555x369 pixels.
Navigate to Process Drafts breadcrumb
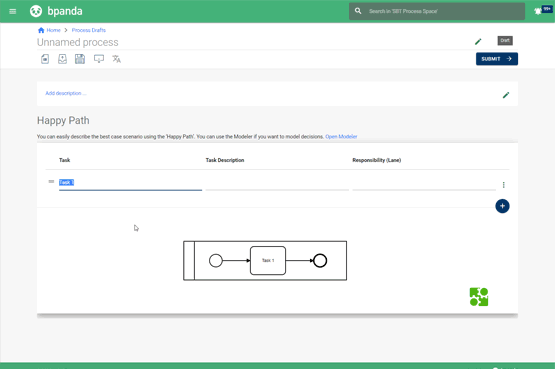tap(88, 30)
